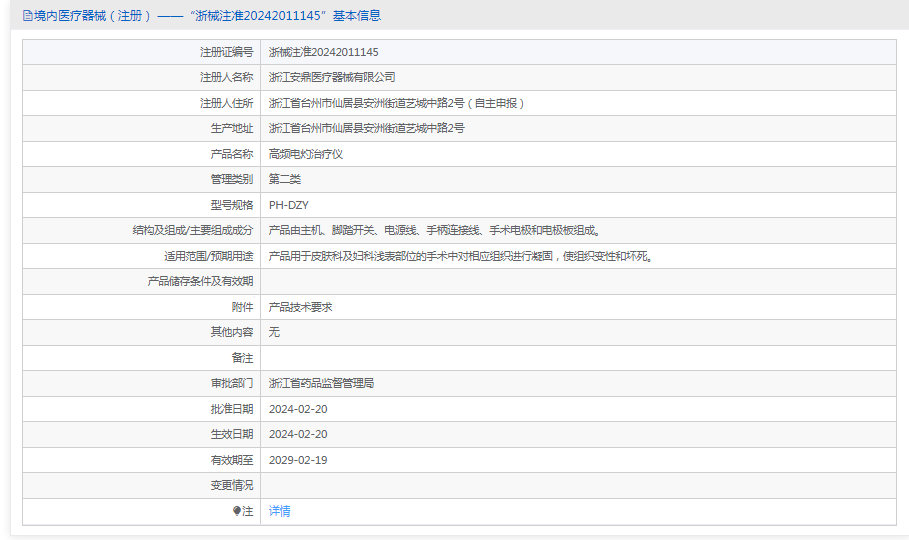This screenshot has height=540, width=909.
Task: Click the 生产地址 label
Action: pyautogui.click(x=232, y=128)
